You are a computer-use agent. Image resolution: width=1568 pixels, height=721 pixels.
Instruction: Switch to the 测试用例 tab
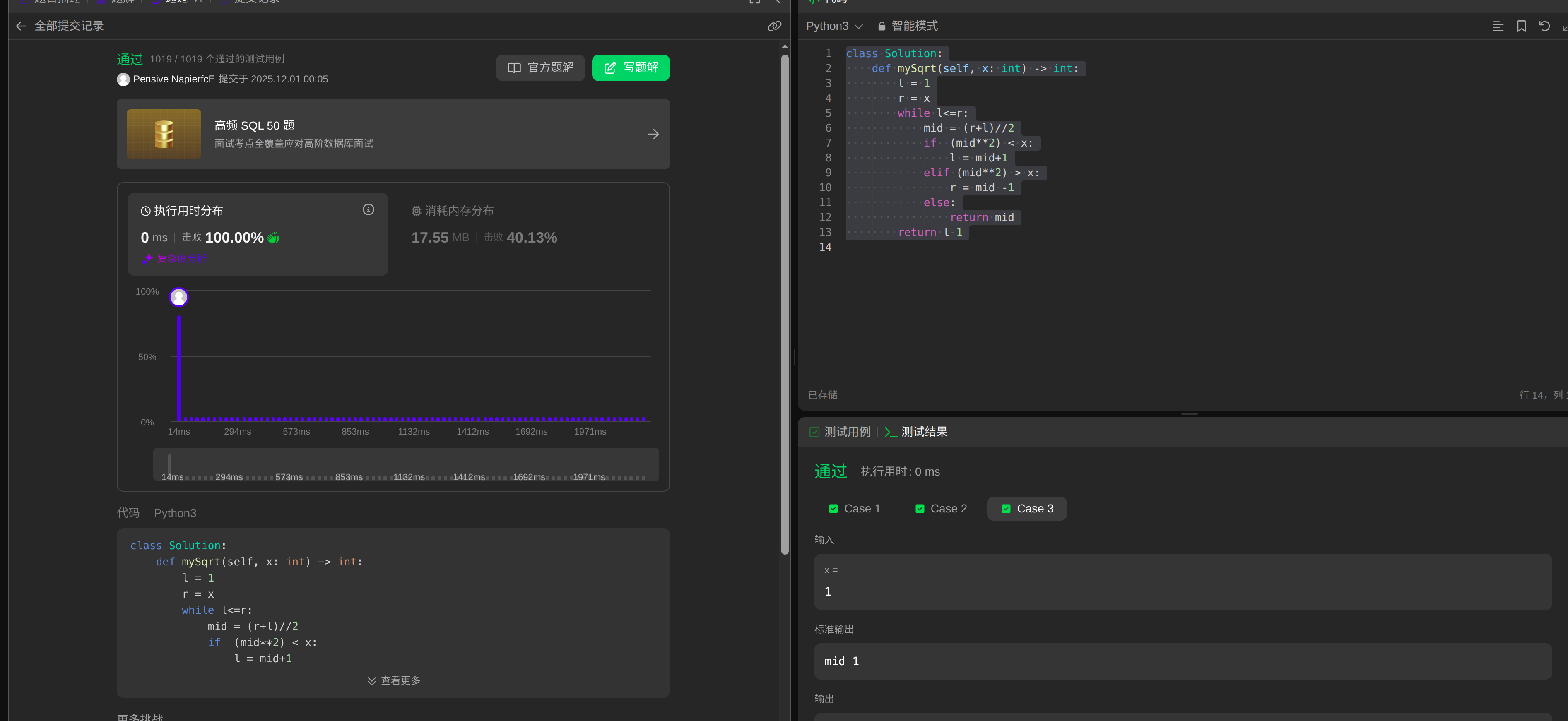(840, 432)
